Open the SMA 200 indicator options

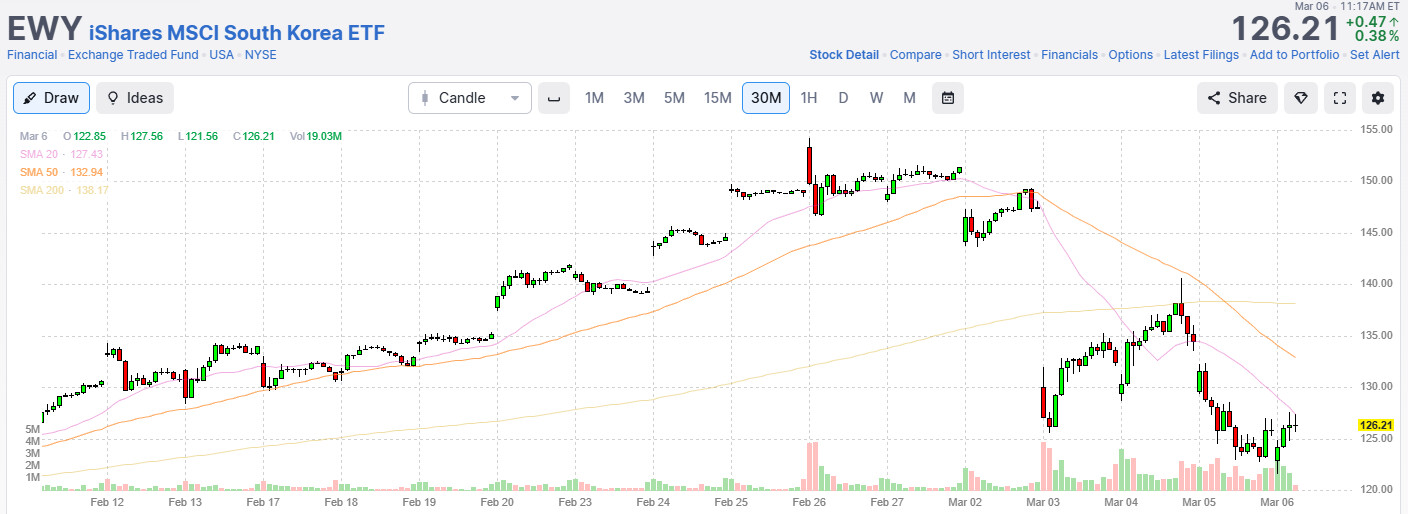point(64,190)
